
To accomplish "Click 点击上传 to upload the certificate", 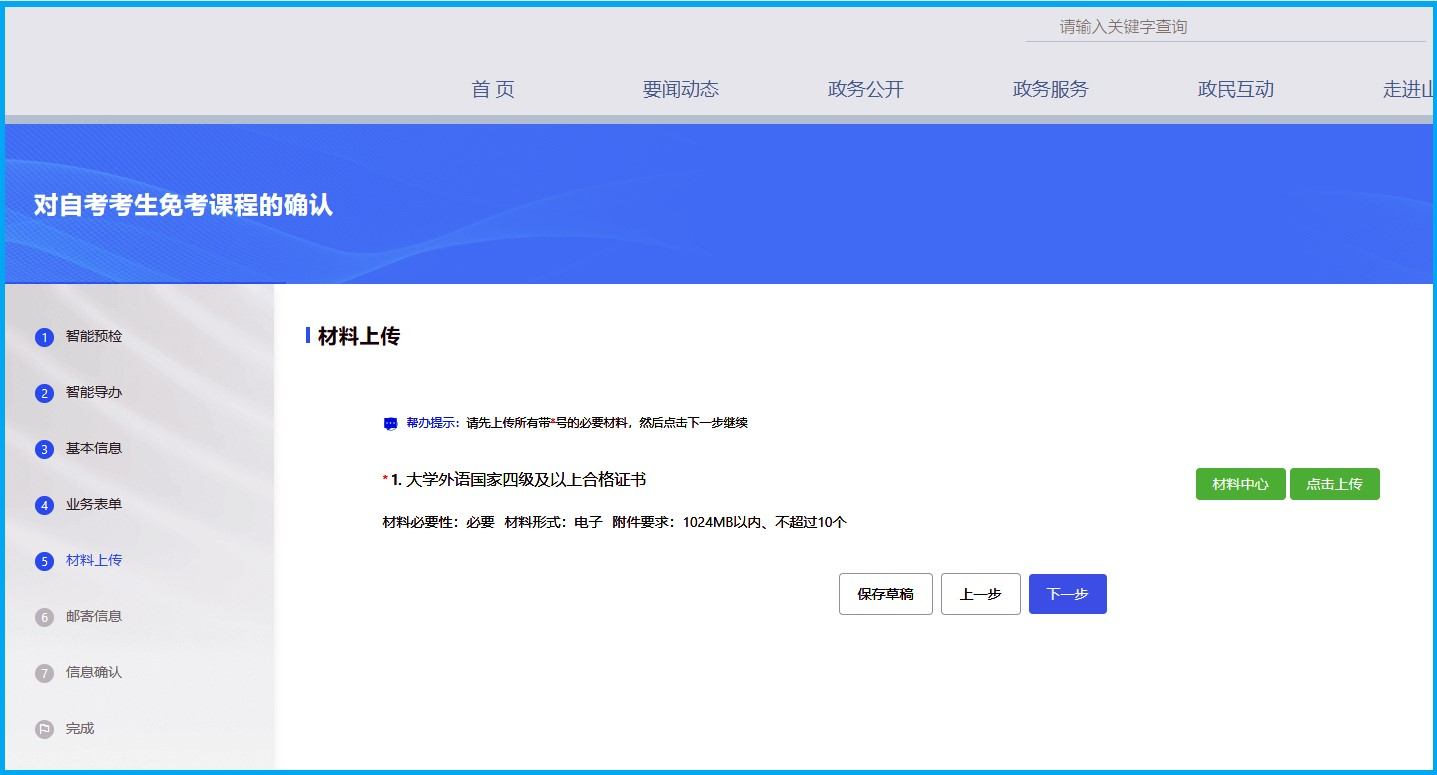I will pos(1335,484).
